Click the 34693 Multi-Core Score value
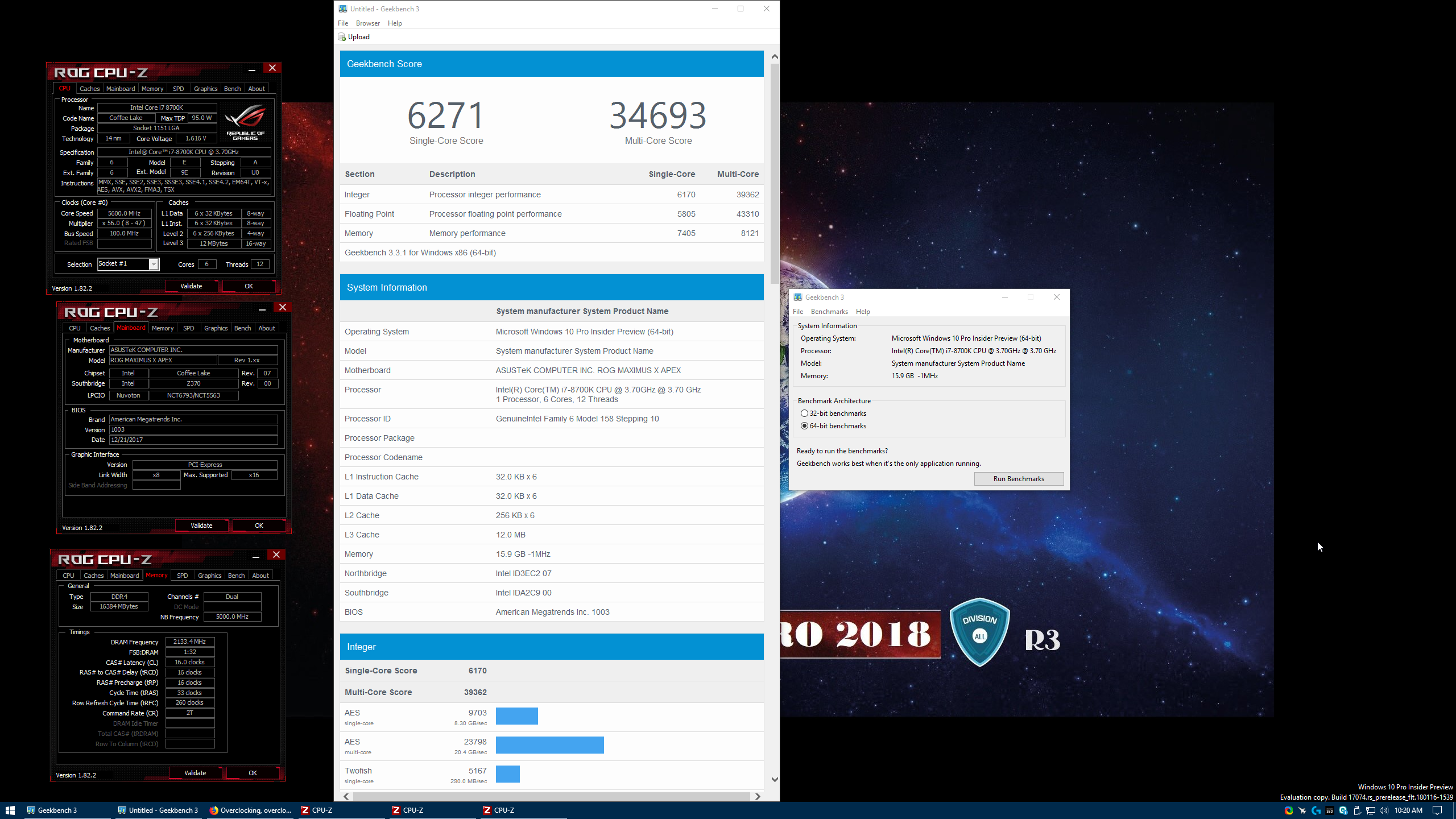The image size is (1456, 819). point(659,115)
